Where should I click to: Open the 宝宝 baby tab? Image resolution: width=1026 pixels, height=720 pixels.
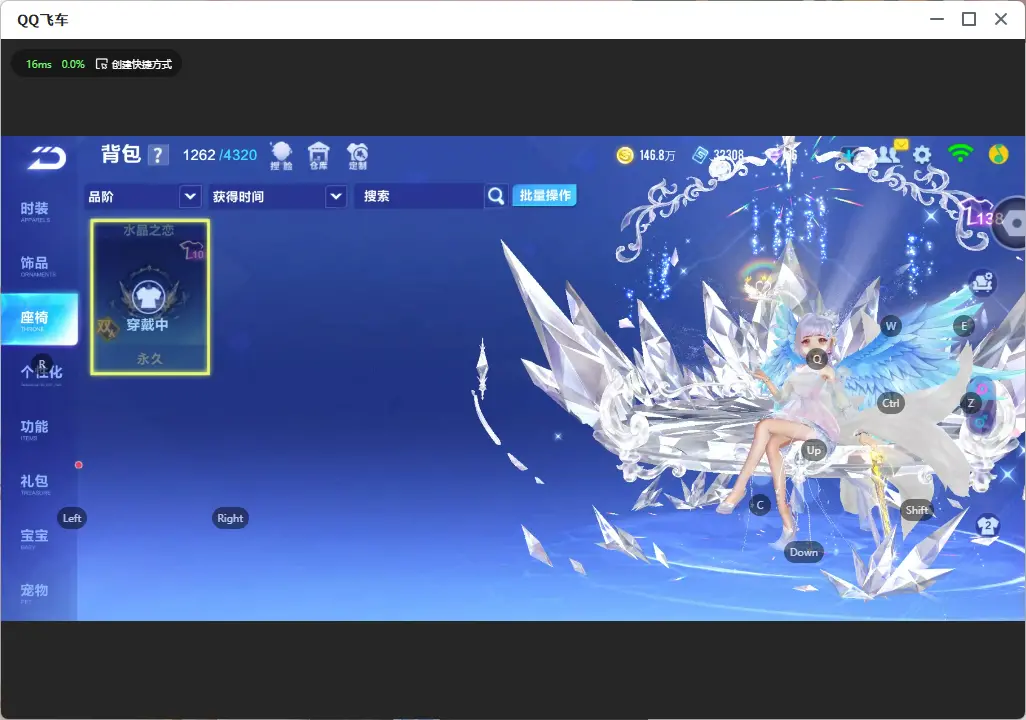[x=35, y=537]
